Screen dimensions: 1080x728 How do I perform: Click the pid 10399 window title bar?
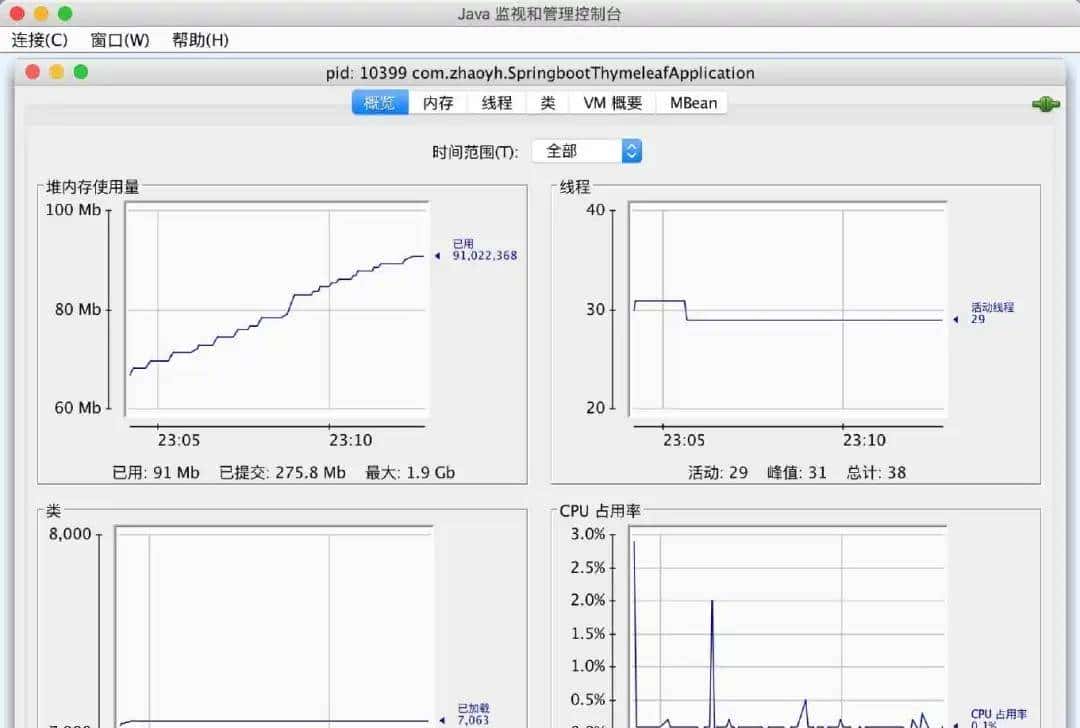(540, 73)
